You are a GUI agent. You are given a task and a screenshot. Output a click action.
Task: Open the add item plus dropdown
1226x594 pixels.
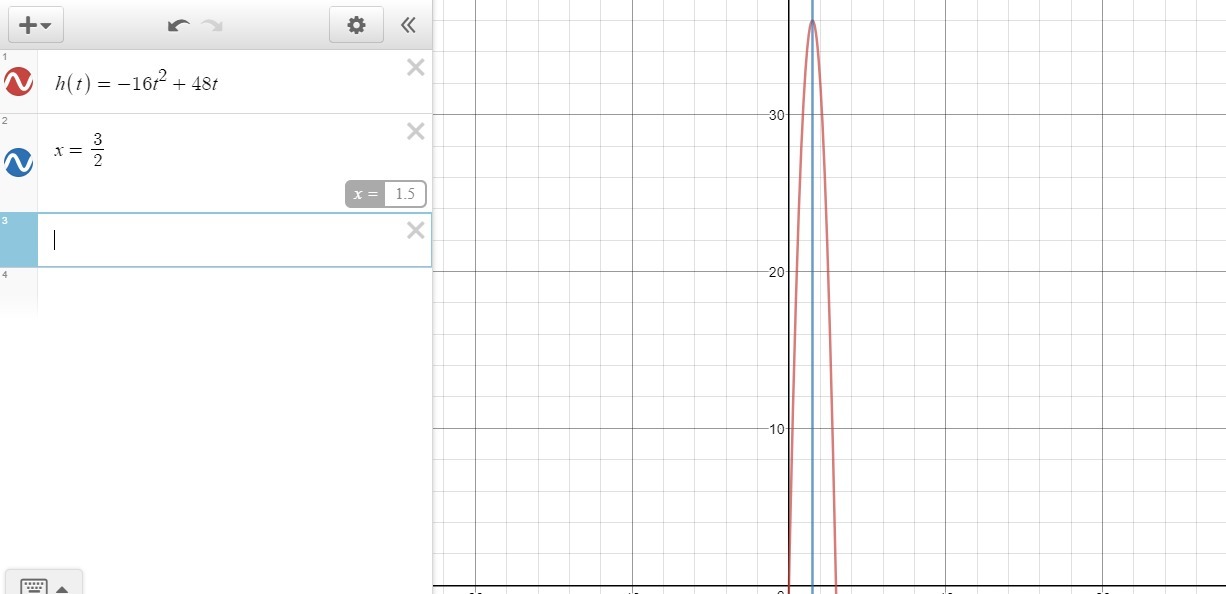[x=35, y=25]
